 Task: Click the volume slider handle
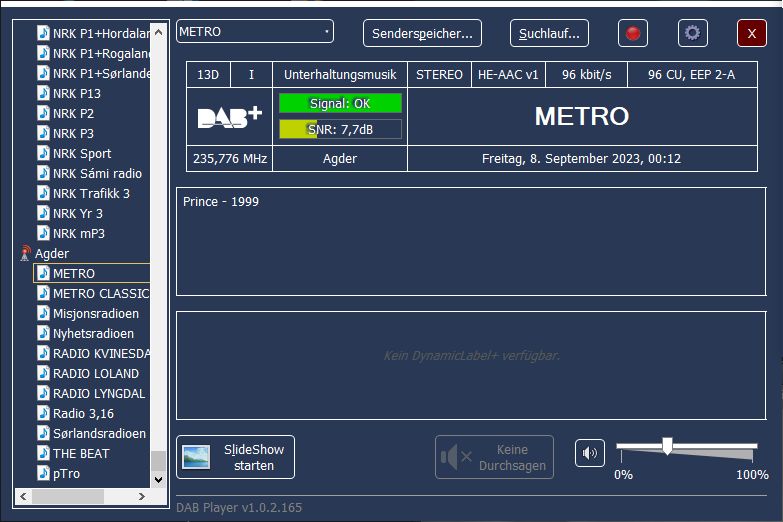(667, 446)
